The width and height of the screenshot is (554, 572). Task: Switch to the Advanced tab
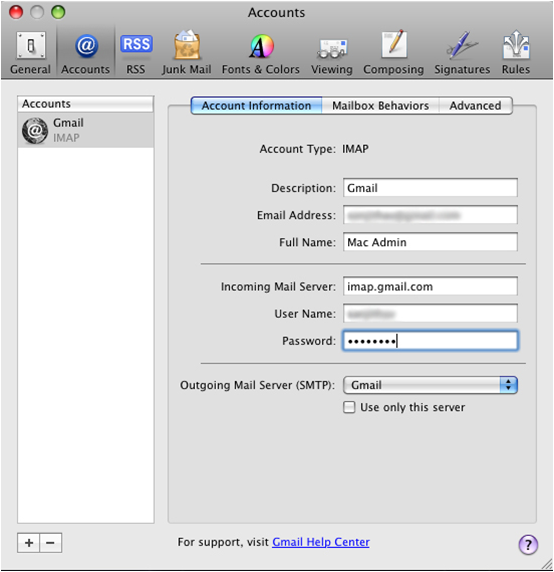pyautogui.click(x=475, y=106)
